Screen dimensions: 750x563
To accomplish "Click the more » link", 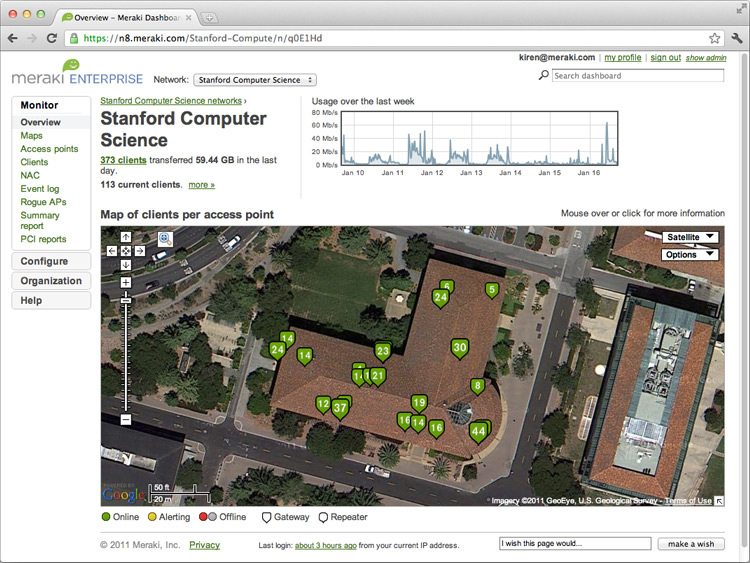I will click(x=202, y=185).
